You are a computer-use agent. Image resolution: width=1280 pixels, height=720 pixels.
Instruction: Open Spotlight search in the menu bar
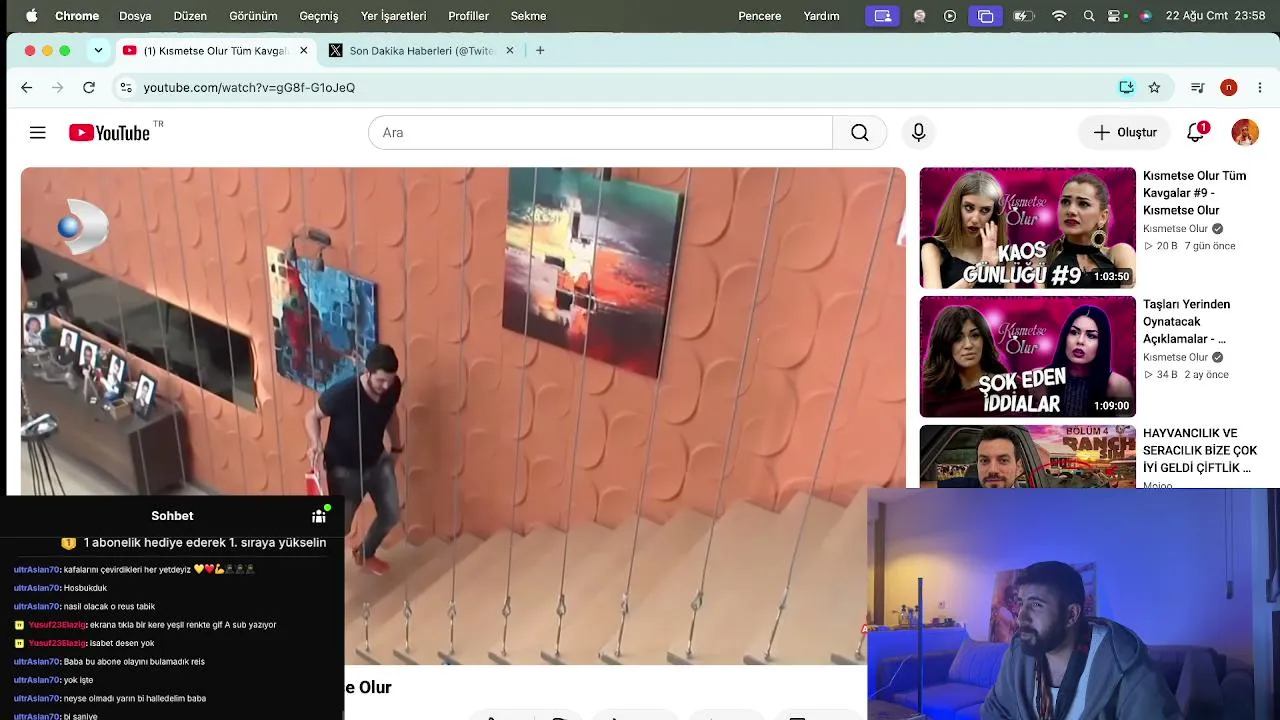pos(1089,16)
